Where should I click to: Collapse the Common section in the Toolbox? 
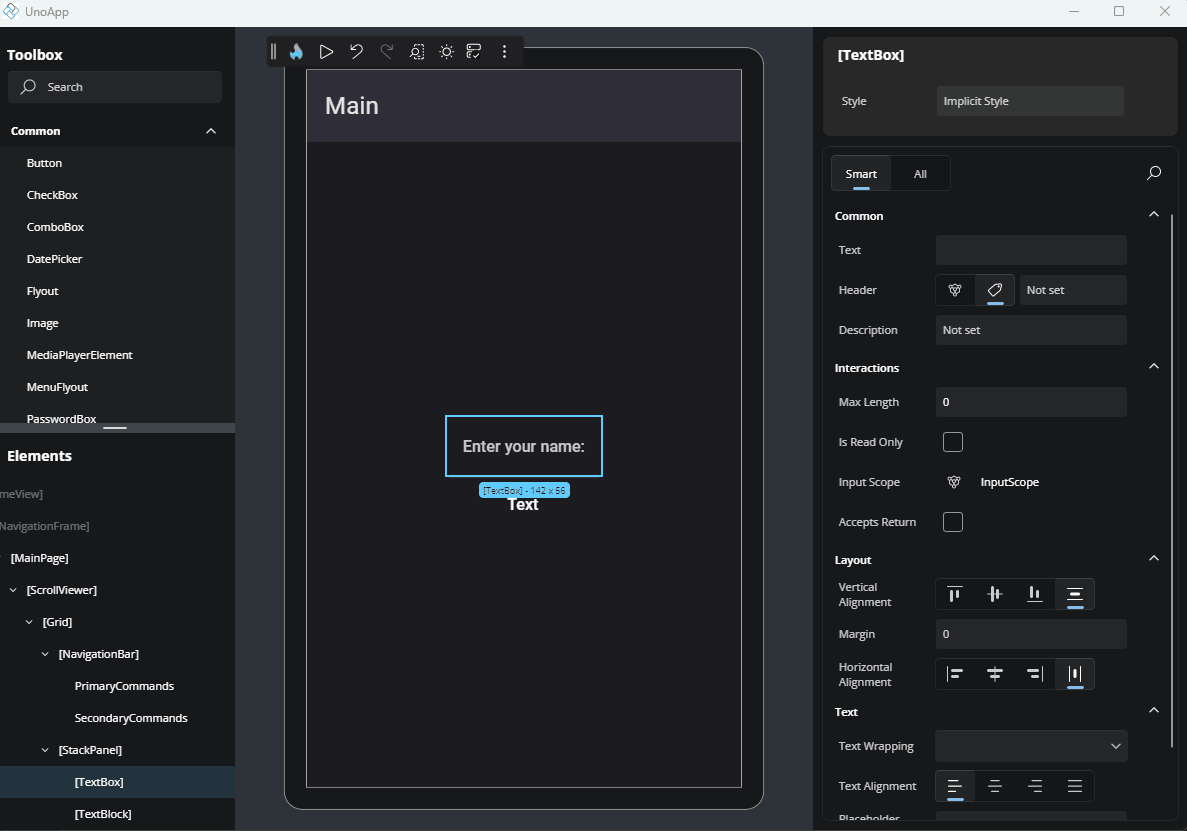pyautogui.click(x=210, y=131)
